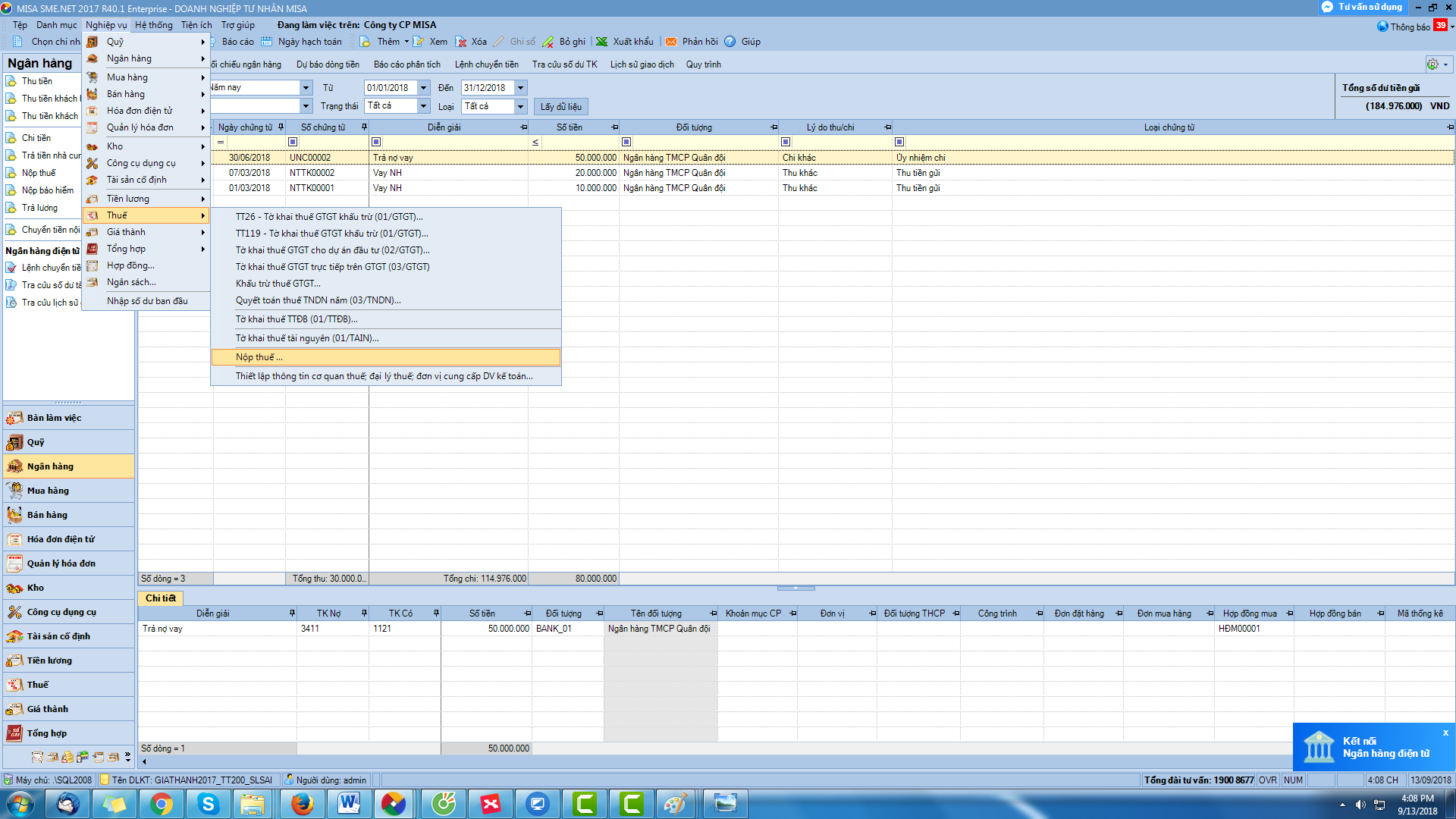Open the Bán hàng module in sidebar
The height and width of the screenshot is (819, 1456).
tap(69, 515)
